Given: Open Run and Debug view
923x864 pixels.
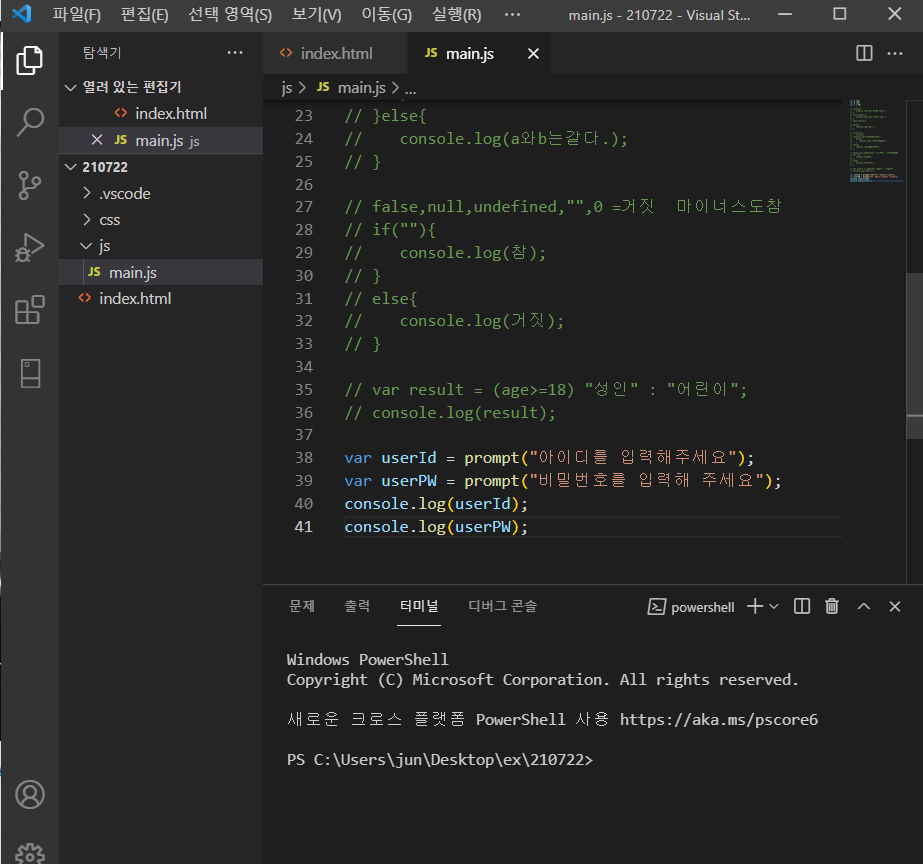Looking at the screenshot, I should [x=30, y=247].
